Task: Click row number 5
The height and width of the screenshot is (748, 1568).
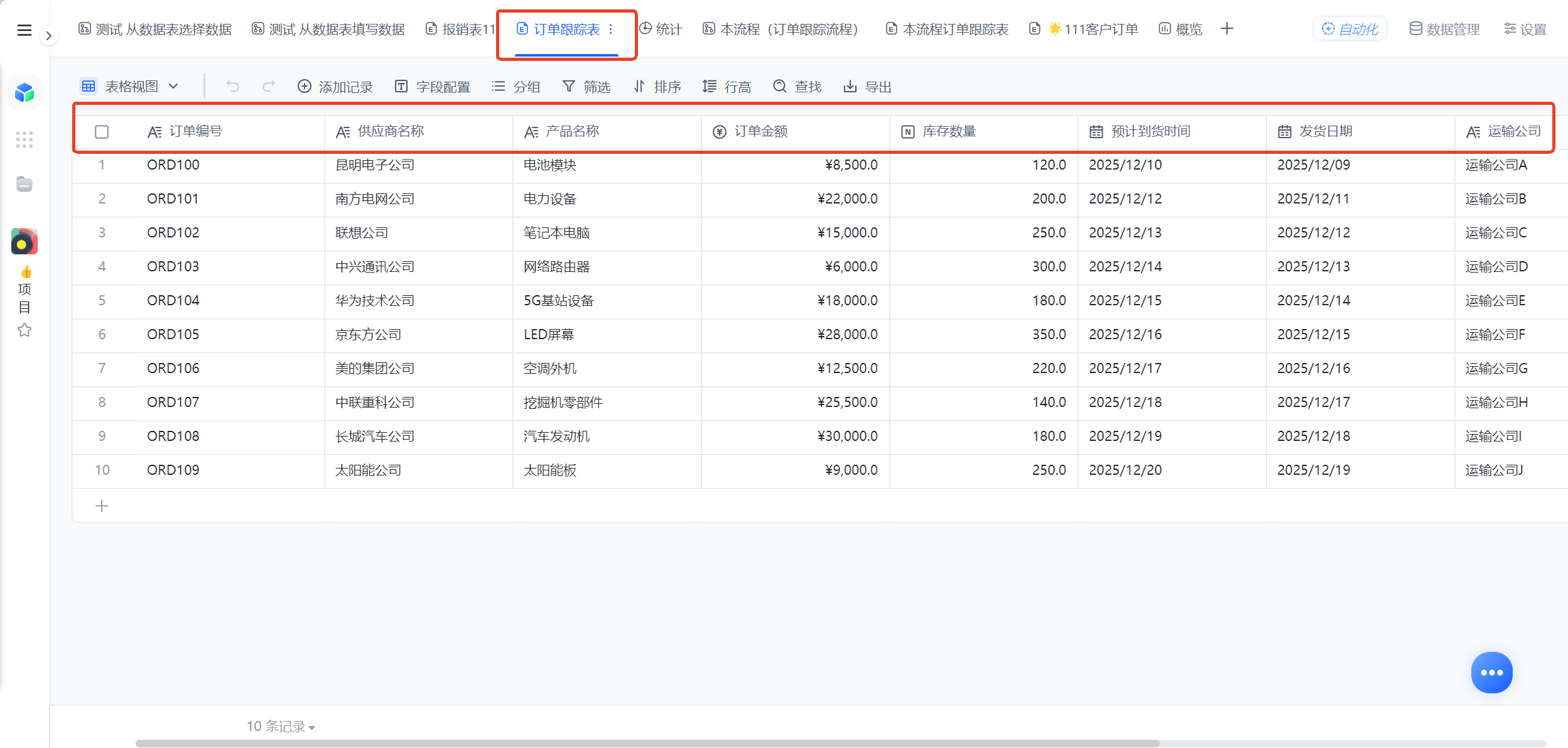Action: pos(102,301)
